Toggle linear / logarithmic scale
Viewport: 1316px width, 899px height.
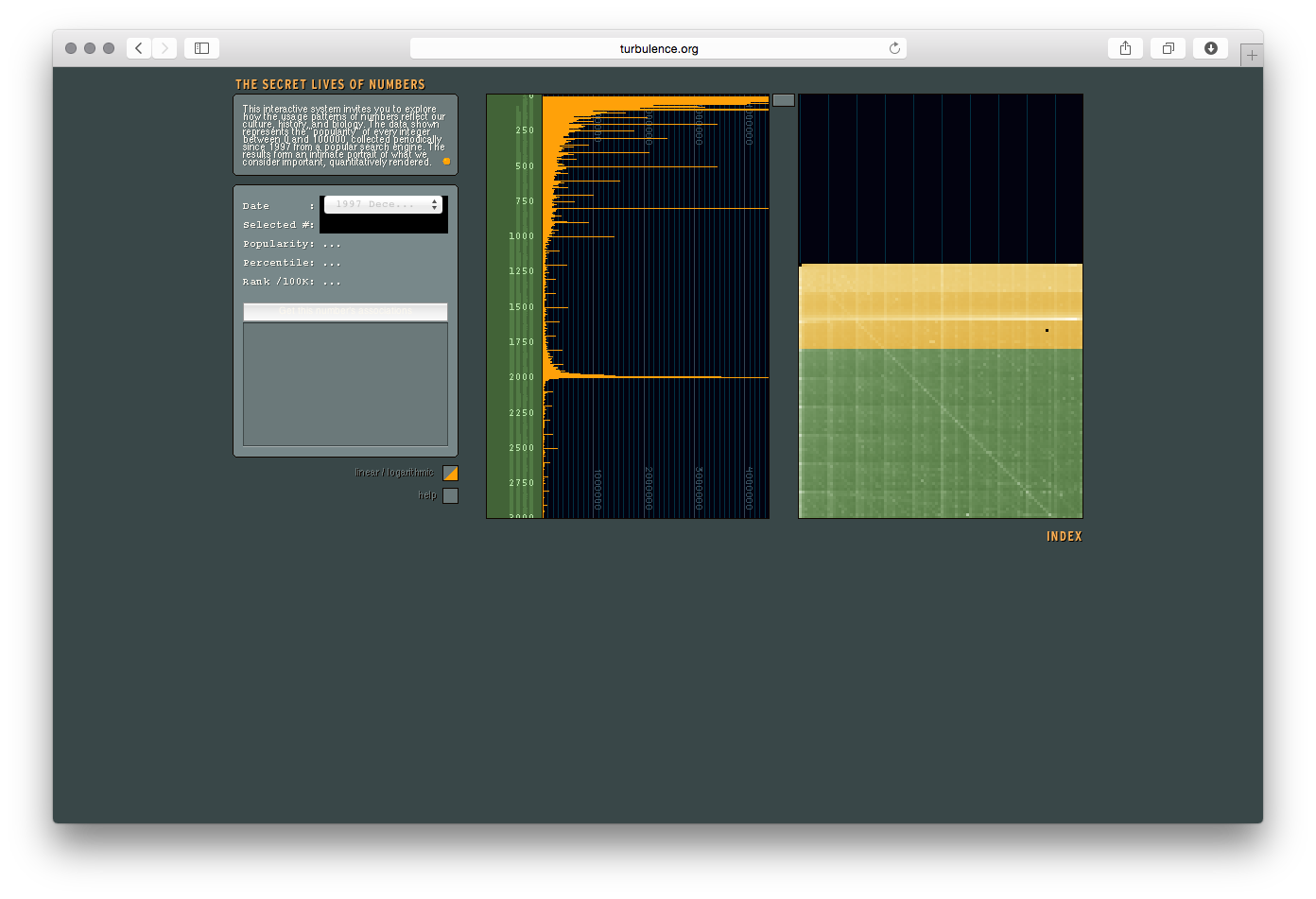click(x=450, y=473)
